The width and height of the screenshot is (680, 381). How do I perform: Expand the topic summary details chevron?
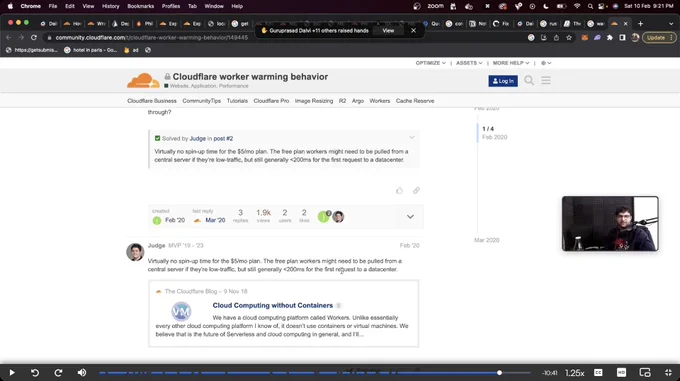click(x=410, y=216)
